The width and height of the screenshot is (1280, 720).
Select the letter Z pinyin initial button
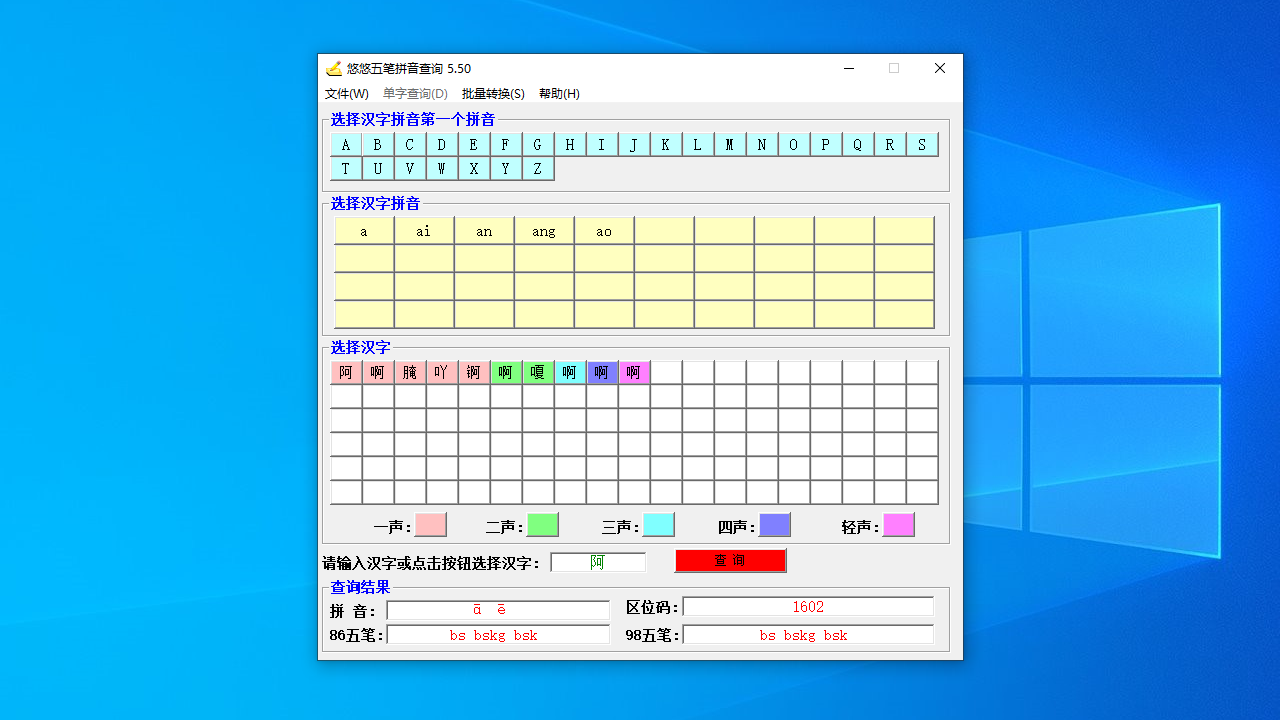tap(537, 168)
